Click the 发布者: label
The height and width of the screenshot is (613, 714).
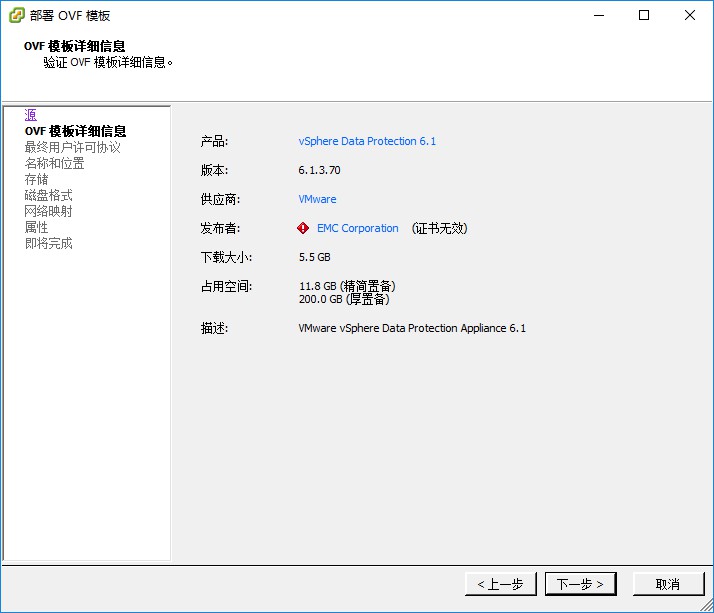(x=220, y=228)
